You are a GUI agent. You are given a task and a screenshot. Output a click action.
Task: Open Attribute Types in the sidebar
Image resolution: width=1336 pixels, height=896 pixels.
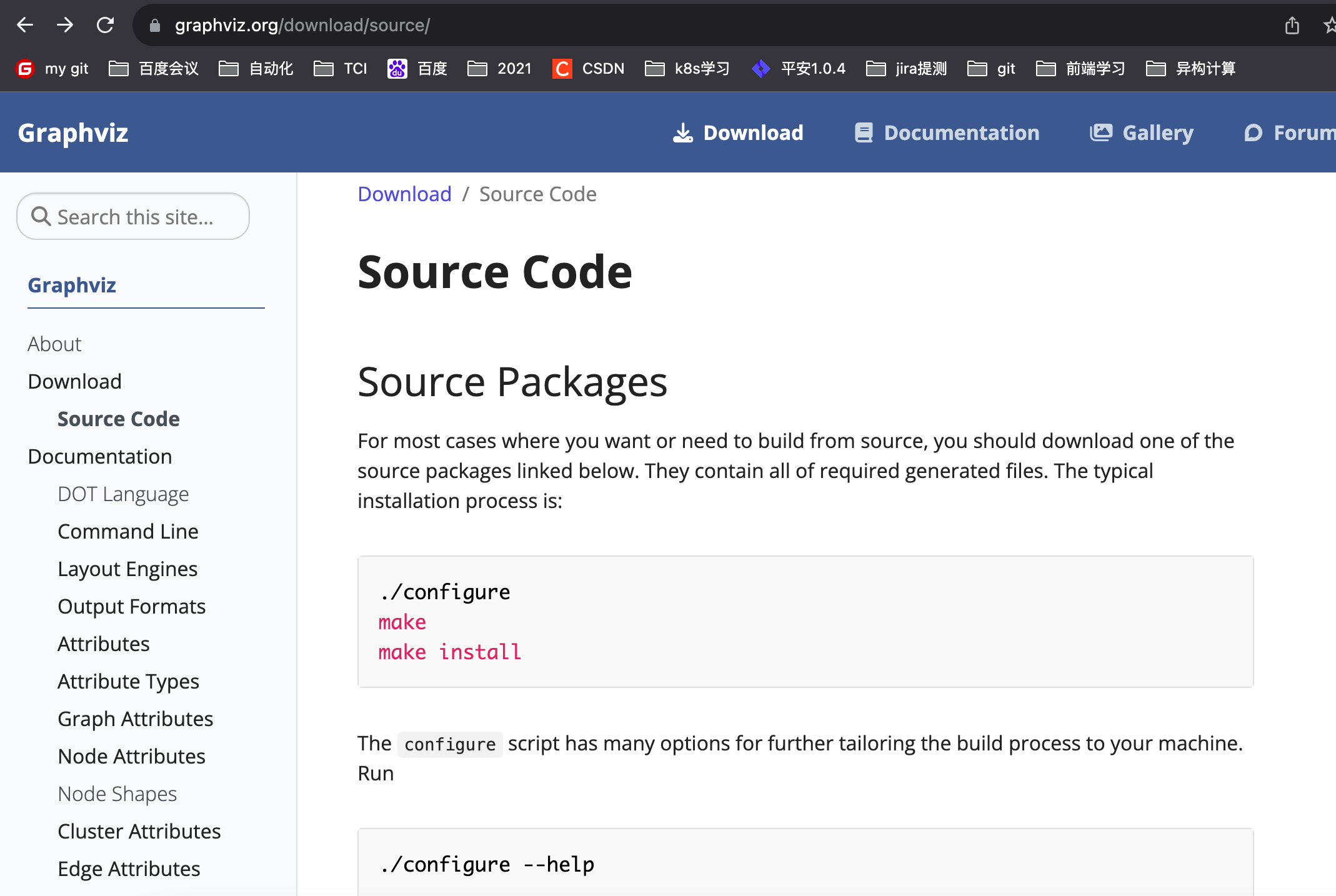pos(128,681)
